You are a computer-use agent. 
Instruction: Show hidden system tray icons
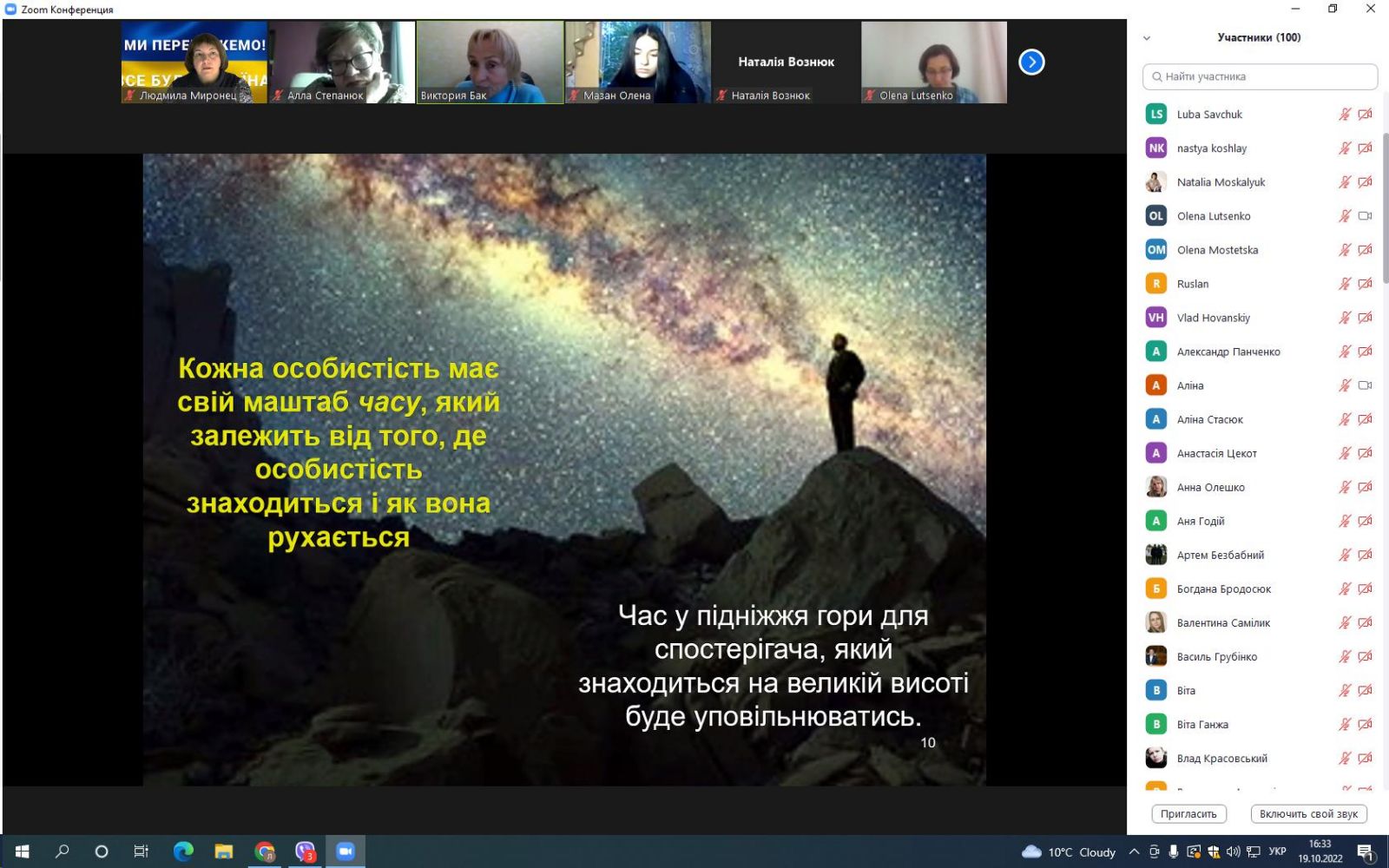click(x=1134, y=852)
